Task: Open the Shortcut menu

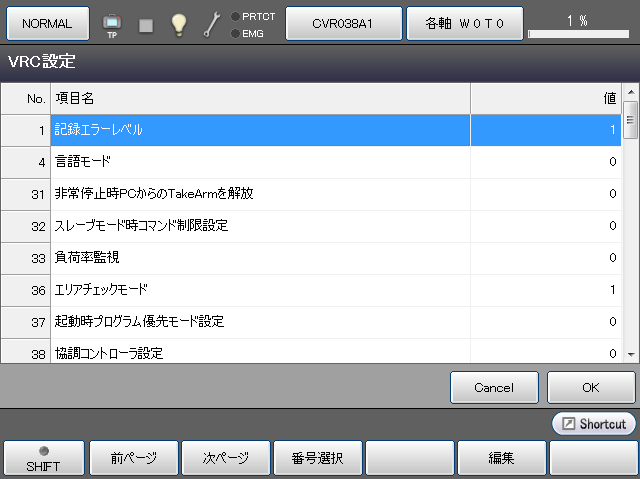Action: [x=594, y=424]
